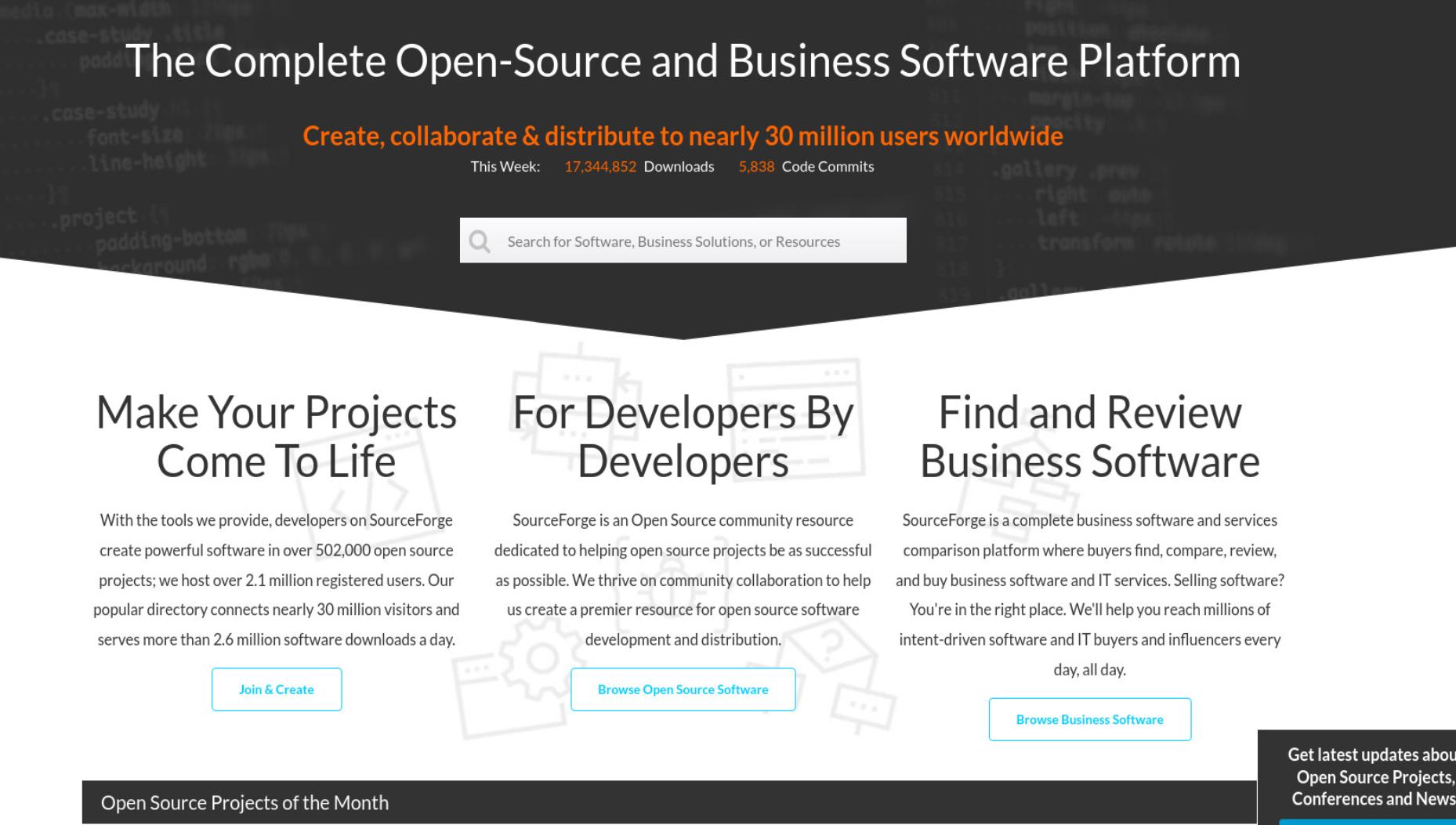1456x825 pixels.
Task: Focus the Search for Software input field
Action: coord(683,241)
